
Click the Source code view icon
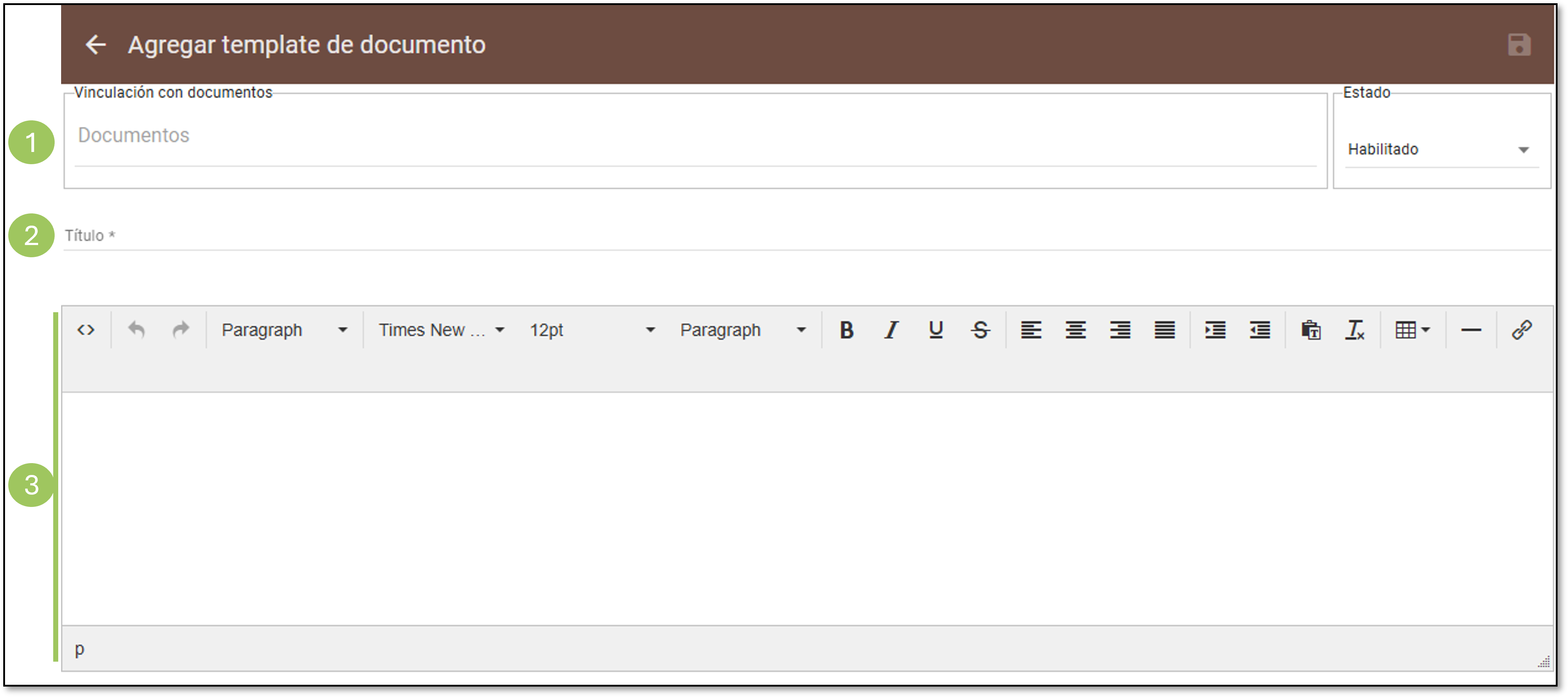87,330
